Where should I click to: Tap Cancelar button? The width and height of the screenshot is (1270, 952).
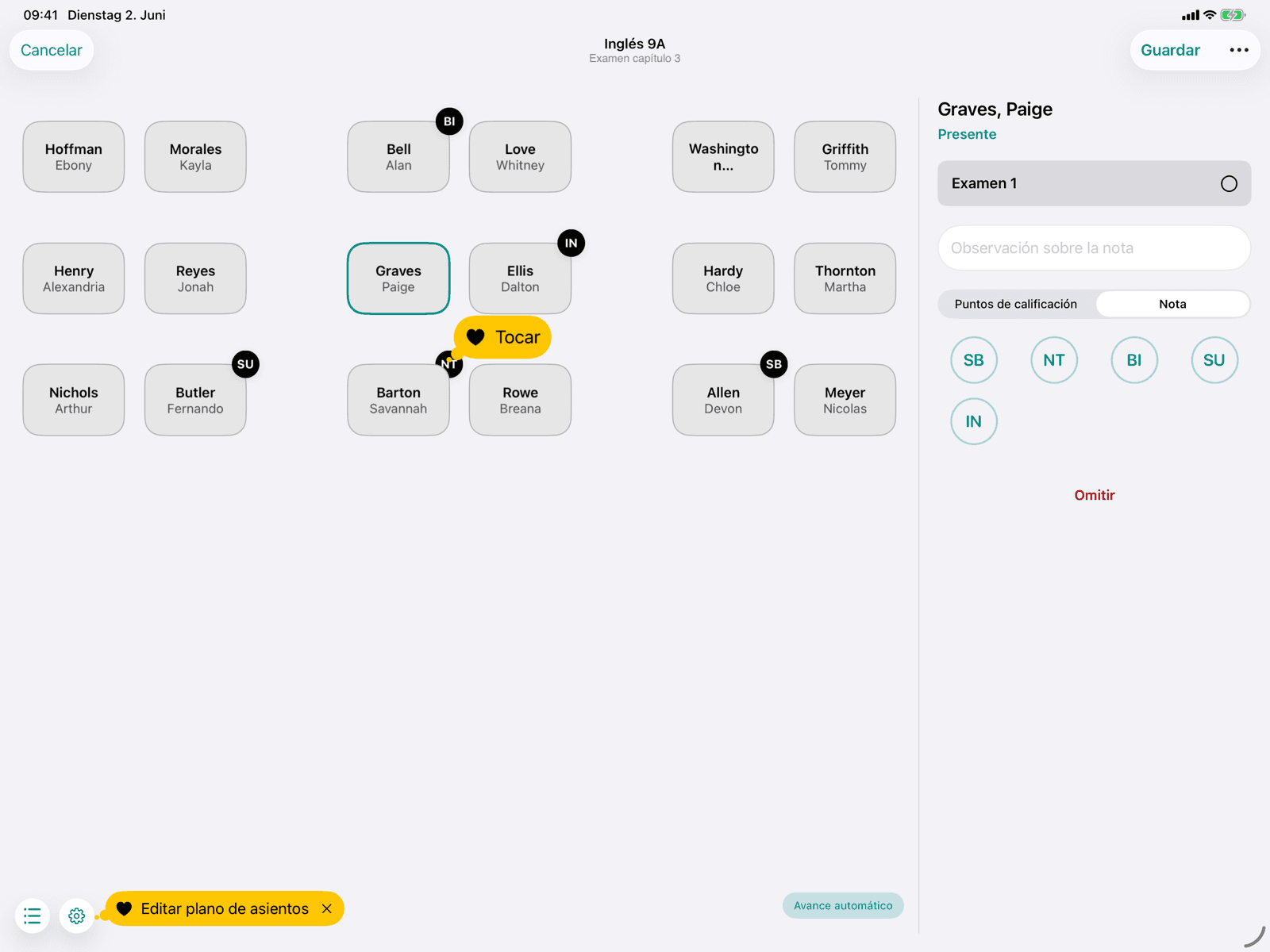coord(52,50)
